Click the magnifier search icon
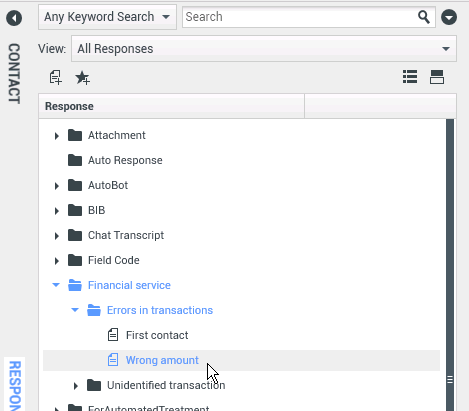The height and width of the screenshot is (411, 469). click(424, 17)
